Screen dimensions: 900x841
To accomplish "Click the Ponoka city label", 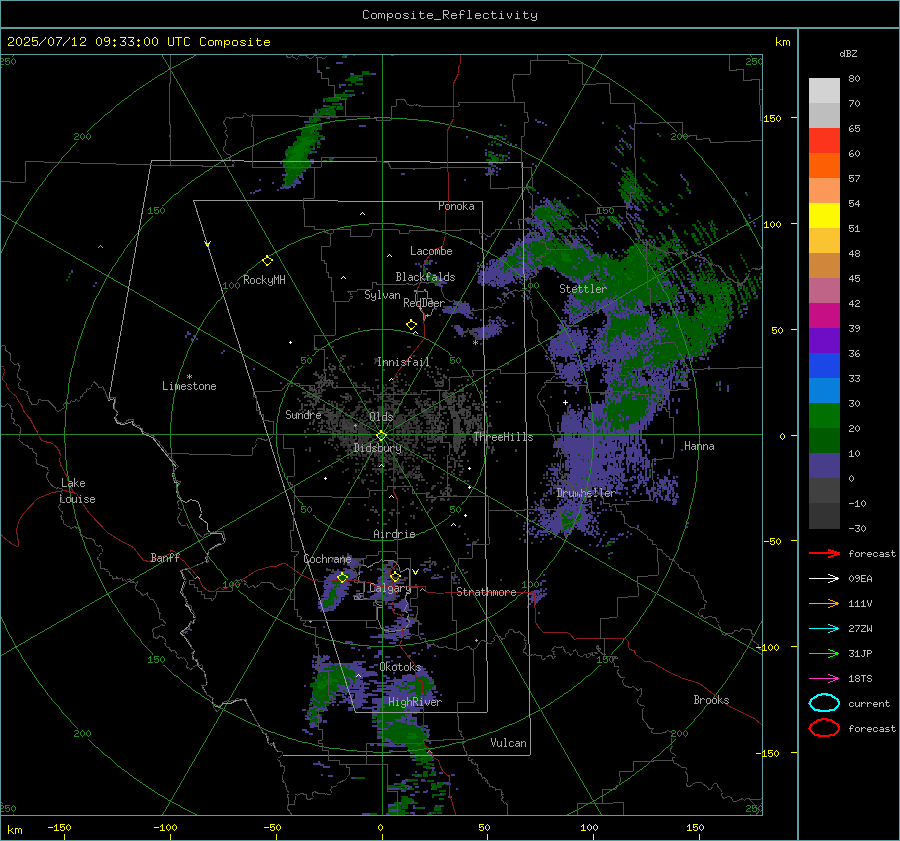I will pyautogui.click(x=456, y=206).
